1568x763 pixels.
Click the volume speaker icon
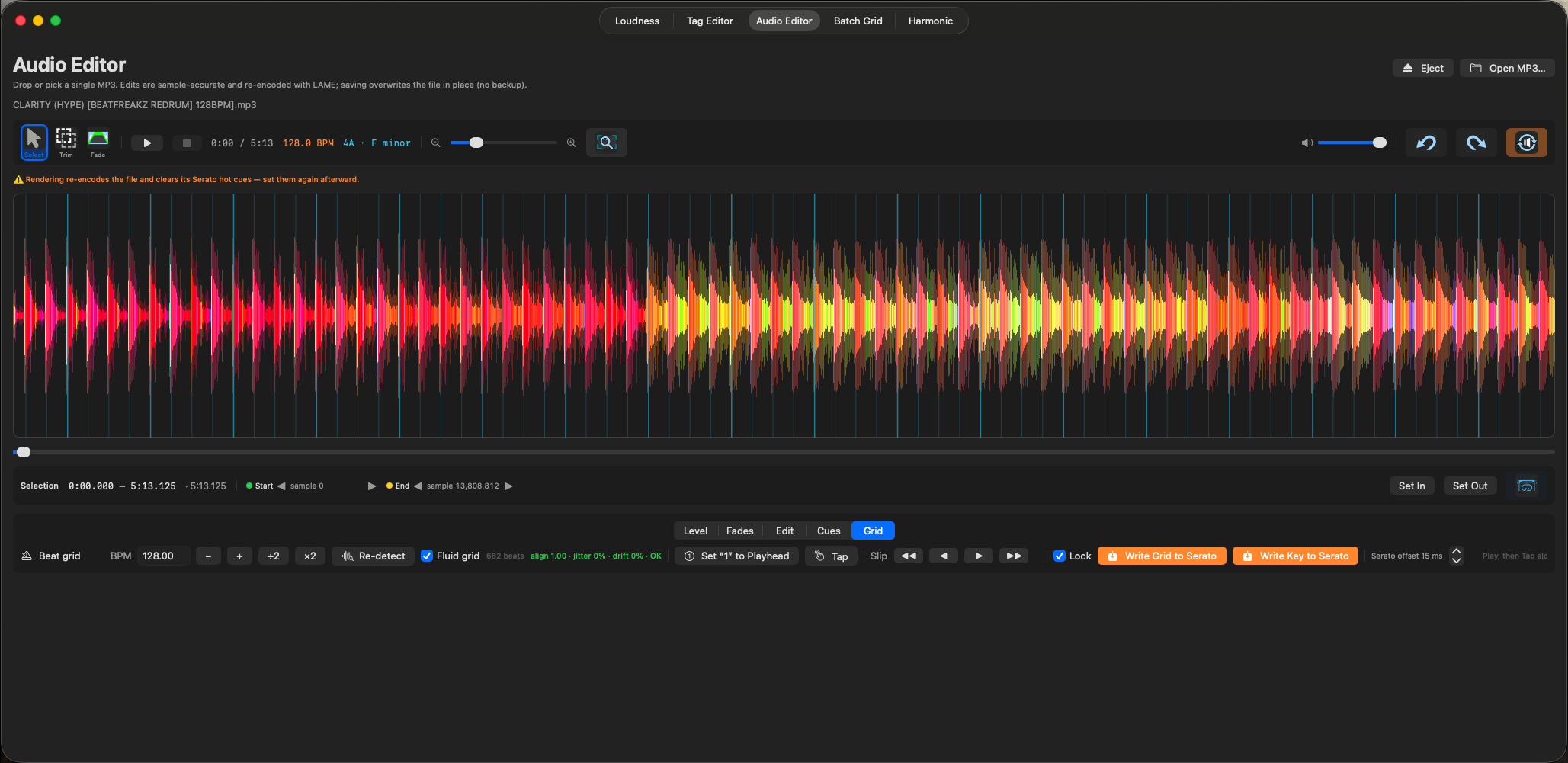point(1307,143)
